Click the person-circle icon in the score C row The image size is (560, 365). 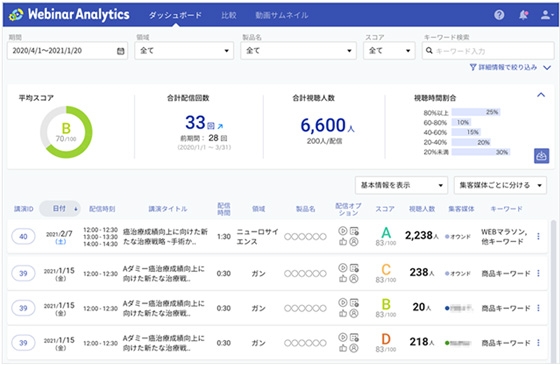coord(354,279)
